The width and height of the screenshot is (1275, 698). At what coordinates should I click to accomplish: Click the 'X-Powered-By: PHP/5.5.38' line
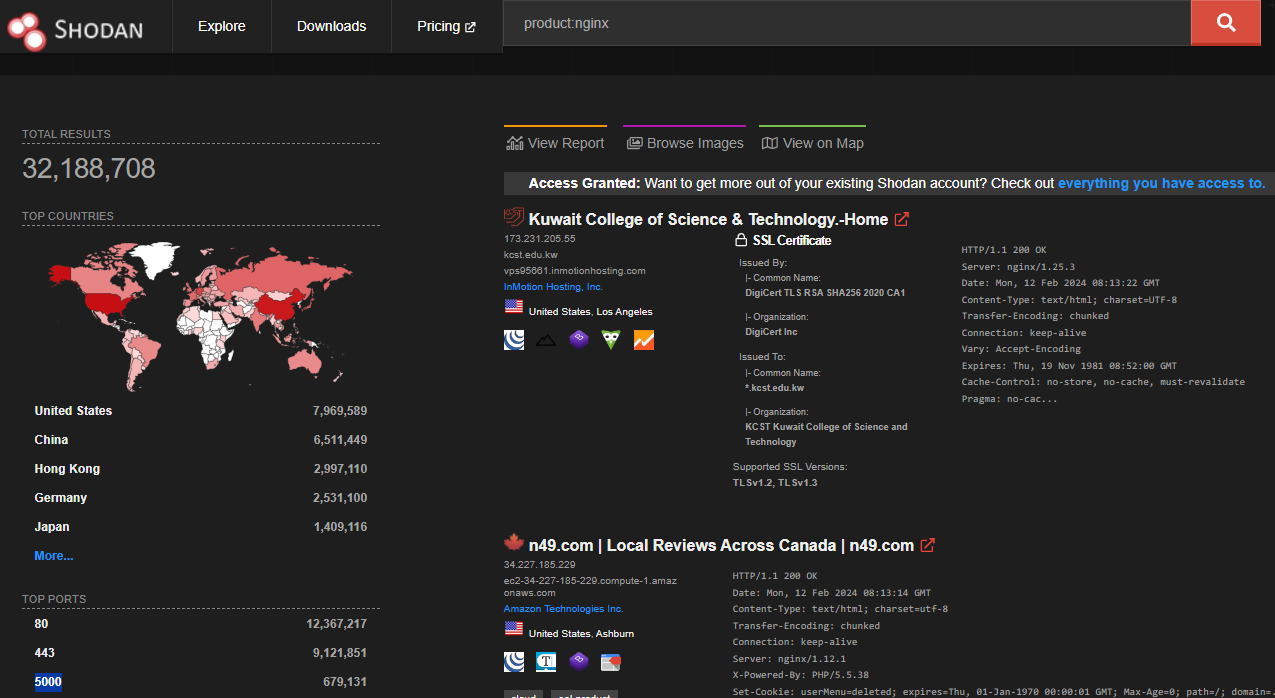pos(800,675)
